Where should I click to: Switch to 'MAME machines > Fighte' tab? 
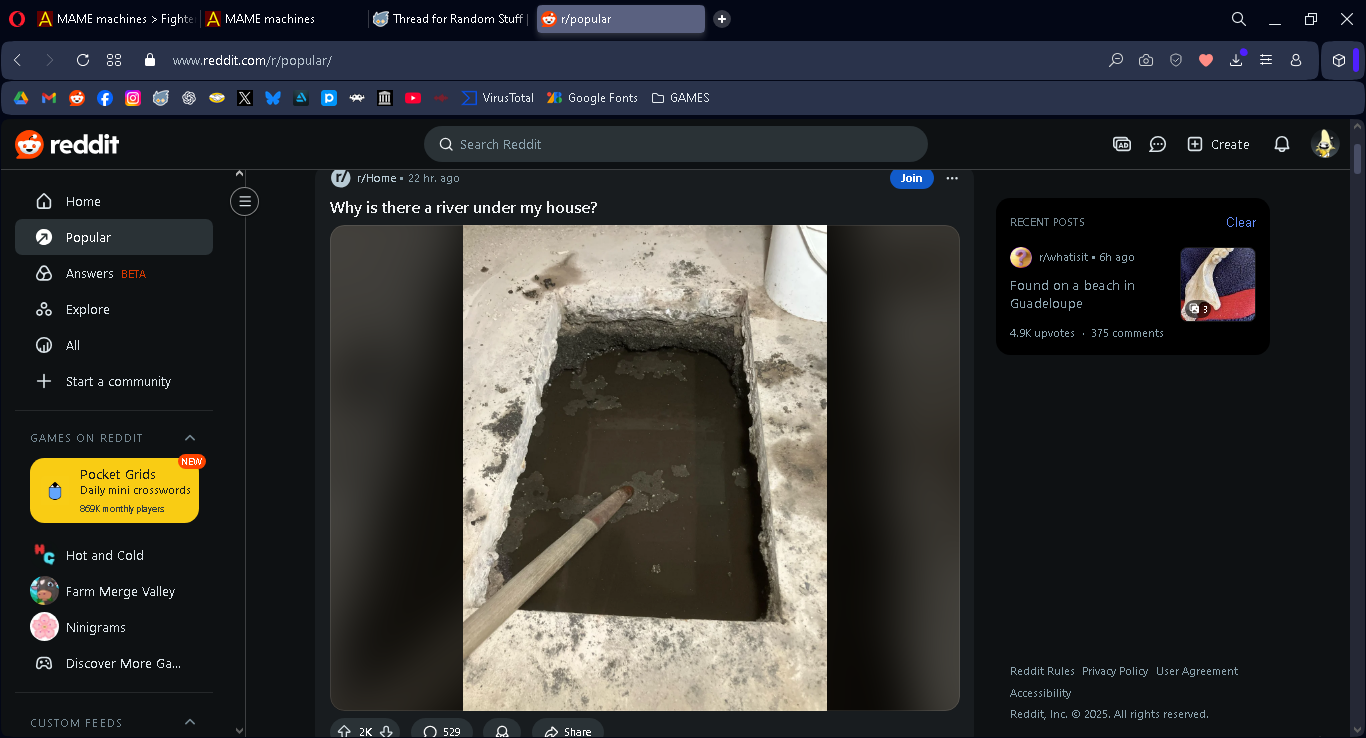point(115,19)
